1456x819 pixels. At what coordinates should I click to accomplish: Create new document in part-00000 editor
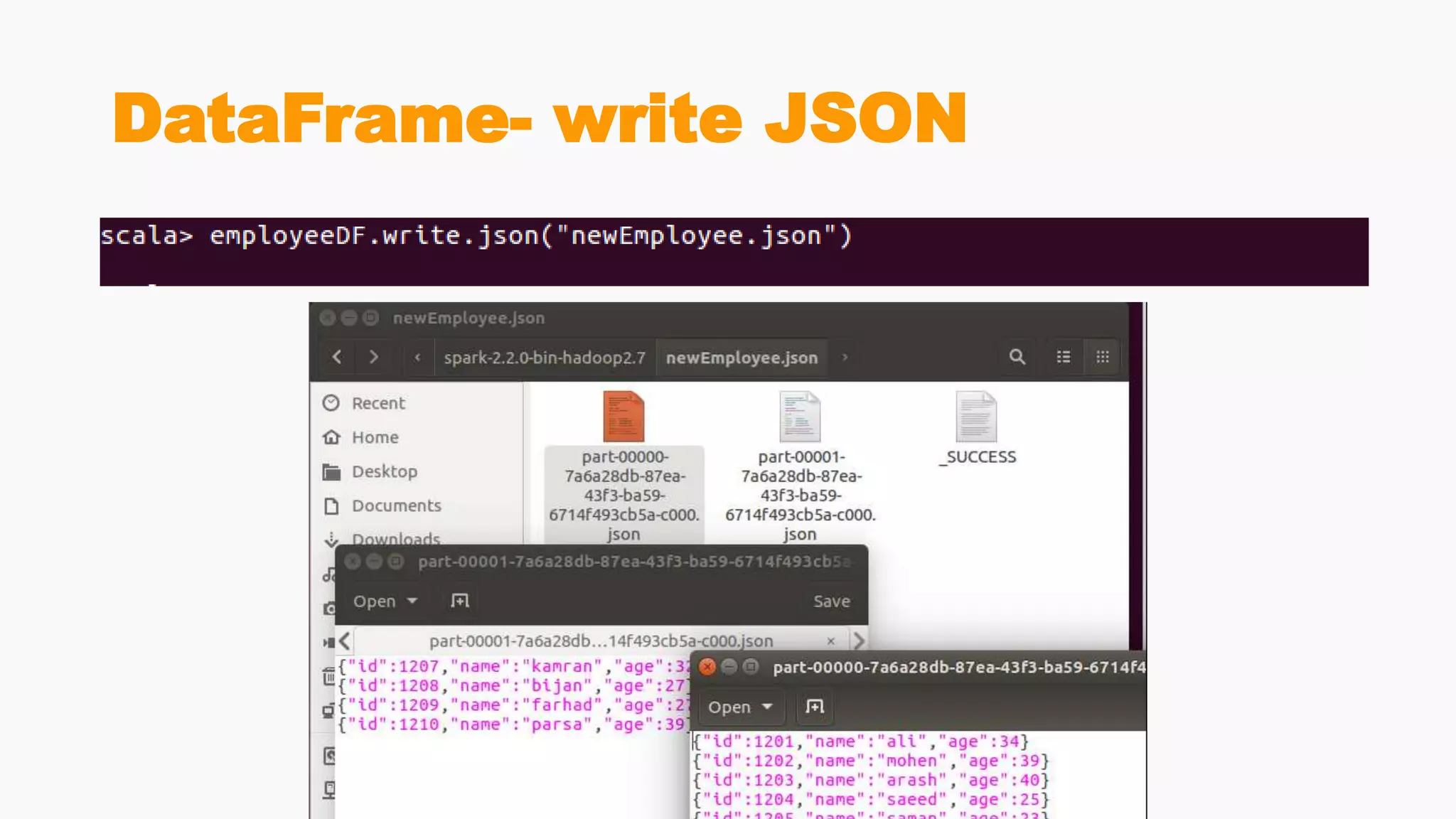click(815, 707)
